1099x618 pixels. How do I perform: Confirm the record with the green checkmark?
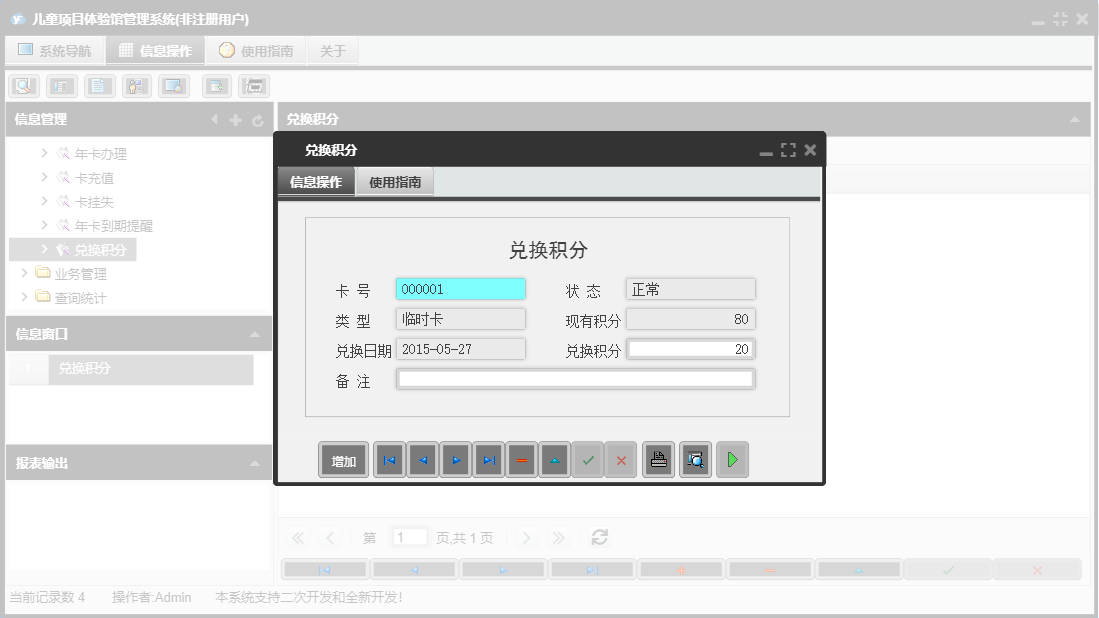coord(588,459)
